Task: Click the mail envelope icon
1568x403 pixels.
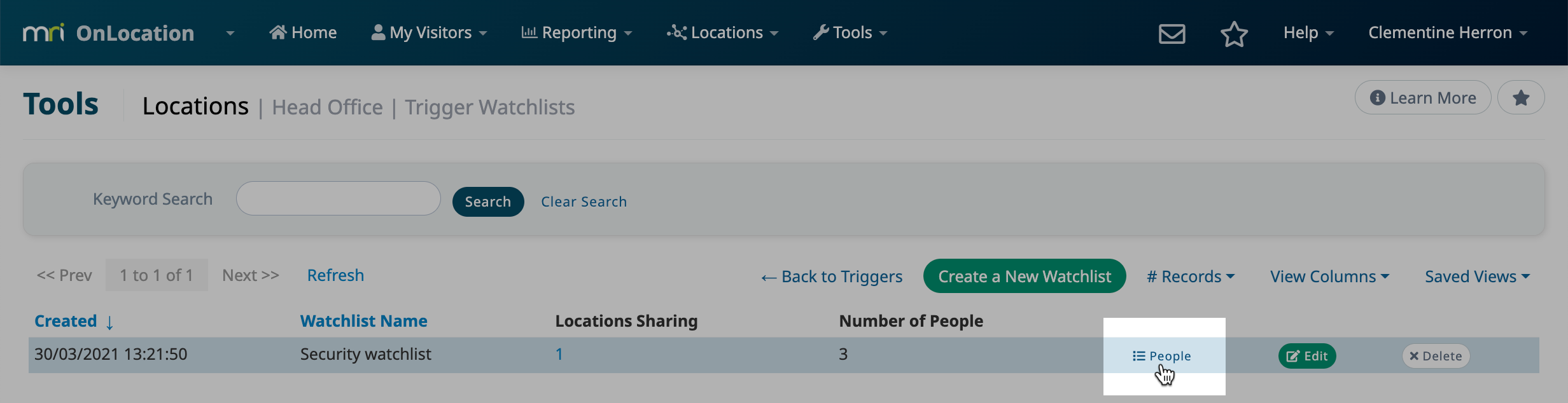Action: (1172, 33)
